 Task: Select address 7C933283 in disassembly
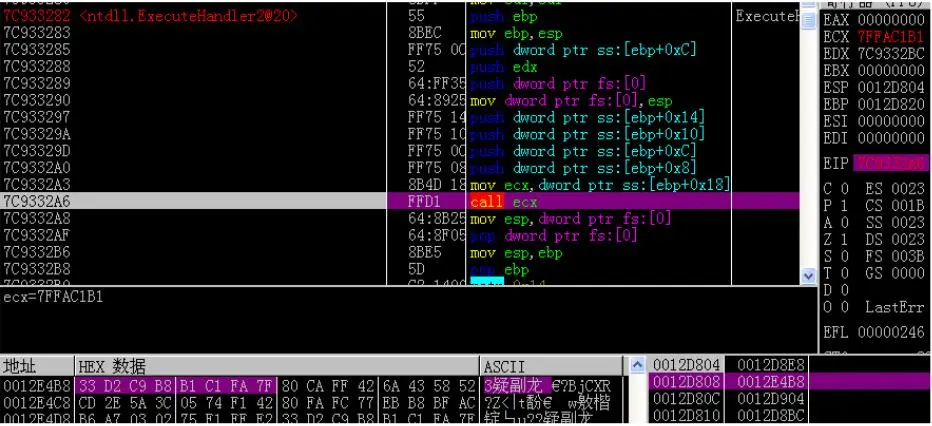[x=37, y=33]
